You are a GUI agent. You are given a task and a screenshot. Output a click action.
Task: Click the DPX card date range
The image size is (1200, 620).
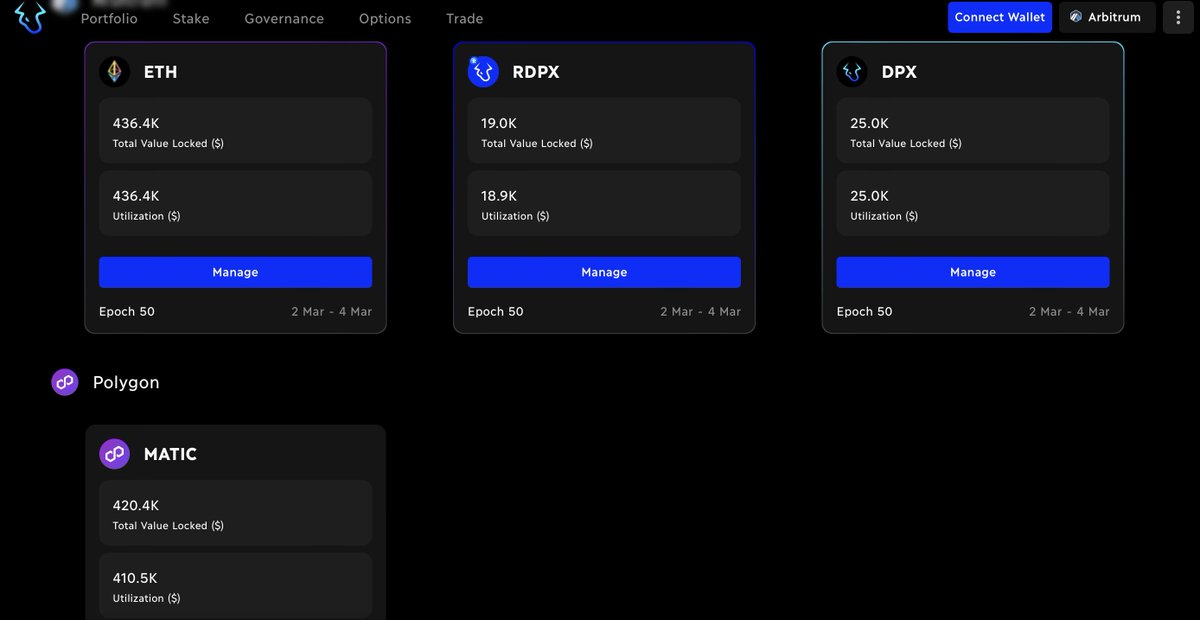[1069, 312]
